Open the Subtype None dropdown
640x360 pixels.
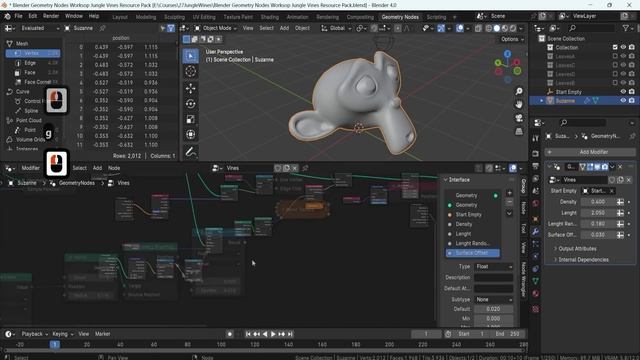pos(493,300)
